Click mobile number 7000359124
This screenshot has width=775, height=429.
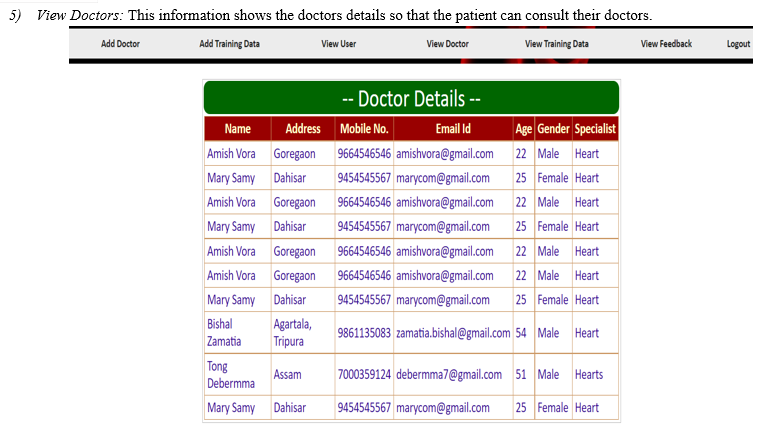364,375
